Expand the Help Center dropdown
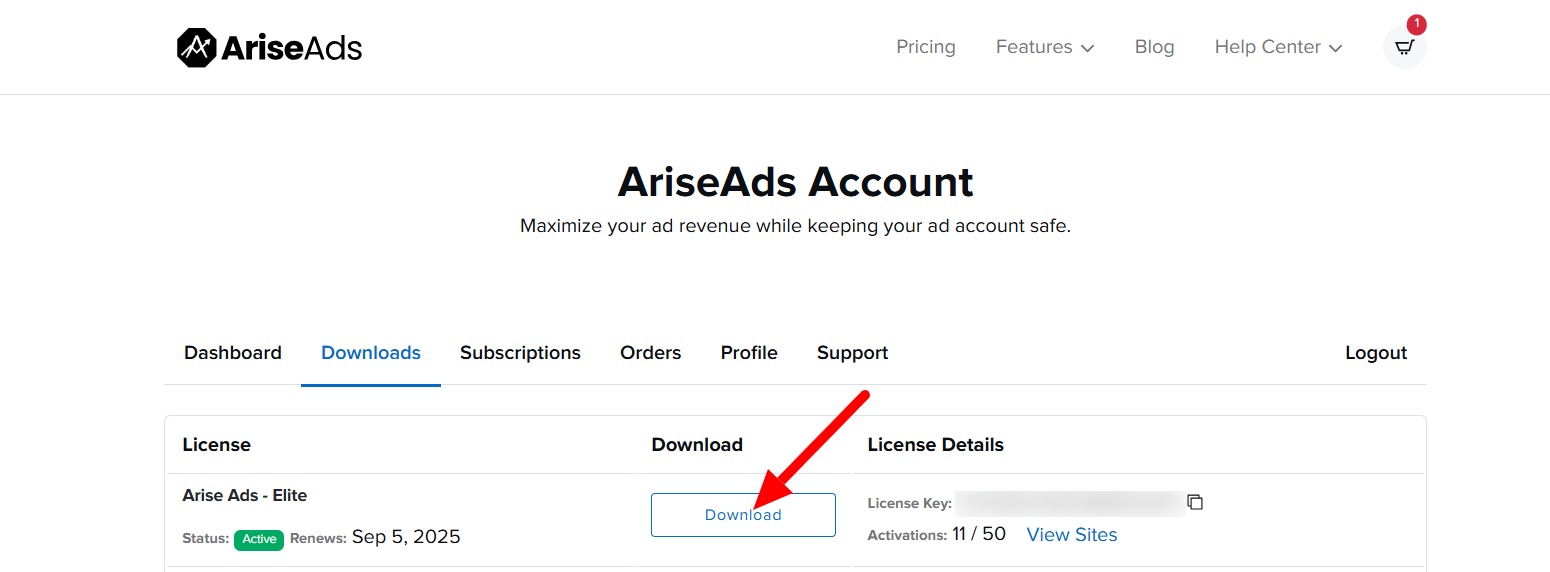The height and width of the screenshot is (572, 1550). tap(1277, 47)
